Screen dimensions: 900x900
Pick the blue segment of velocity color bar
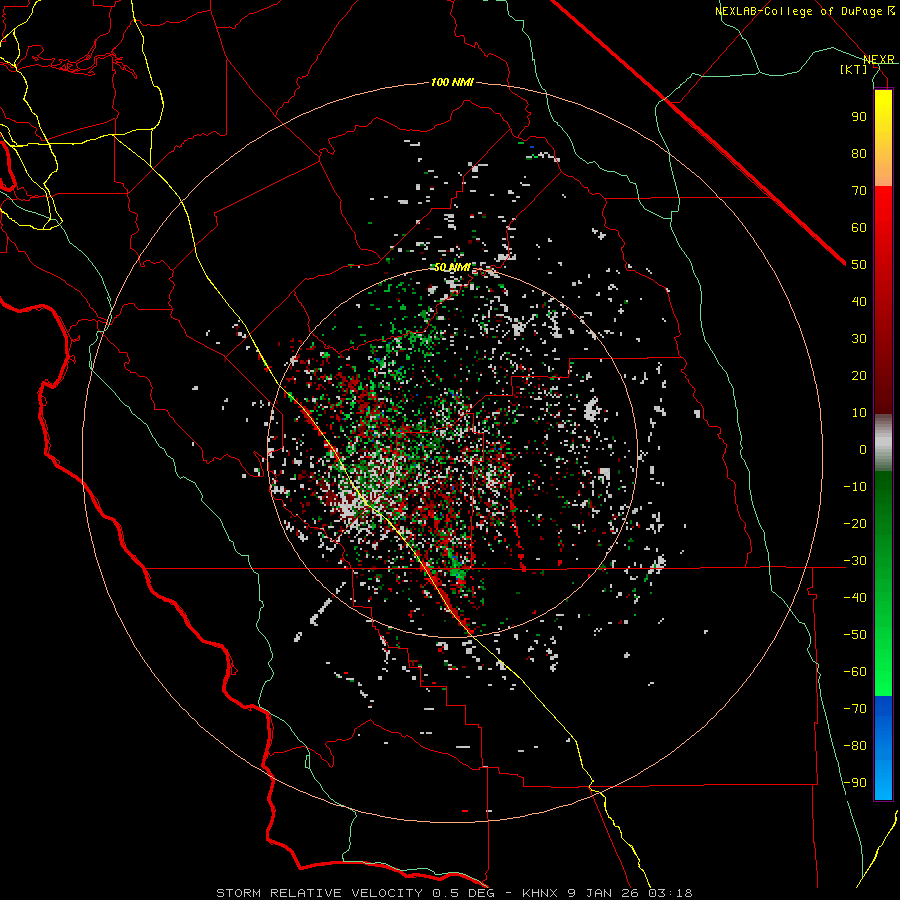883,746
